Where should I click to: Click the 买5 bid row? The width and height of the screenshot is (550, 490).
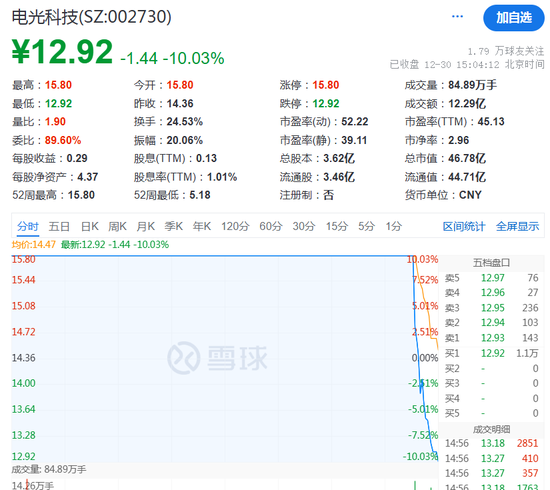point(491,413)
